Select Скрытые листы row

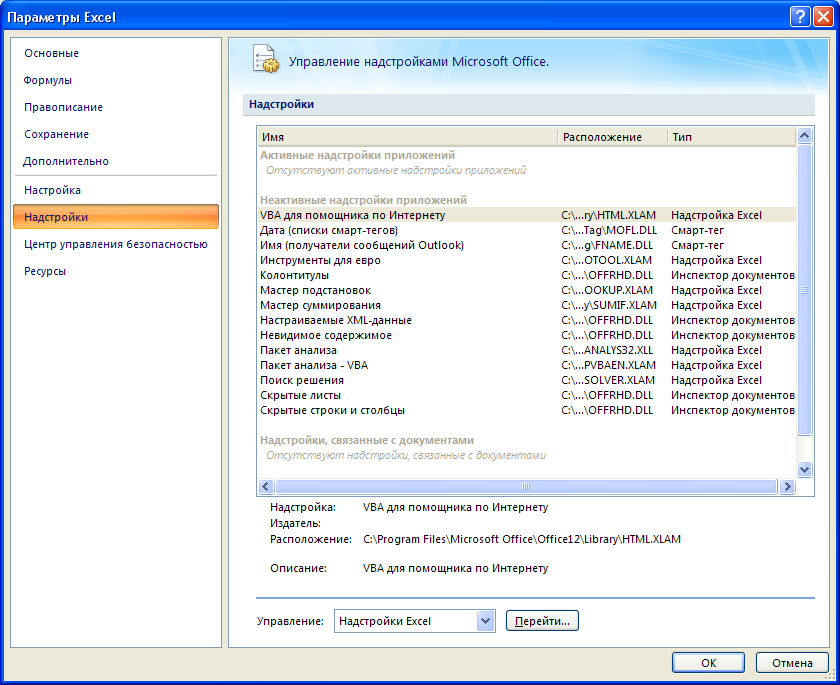point(527,395)
